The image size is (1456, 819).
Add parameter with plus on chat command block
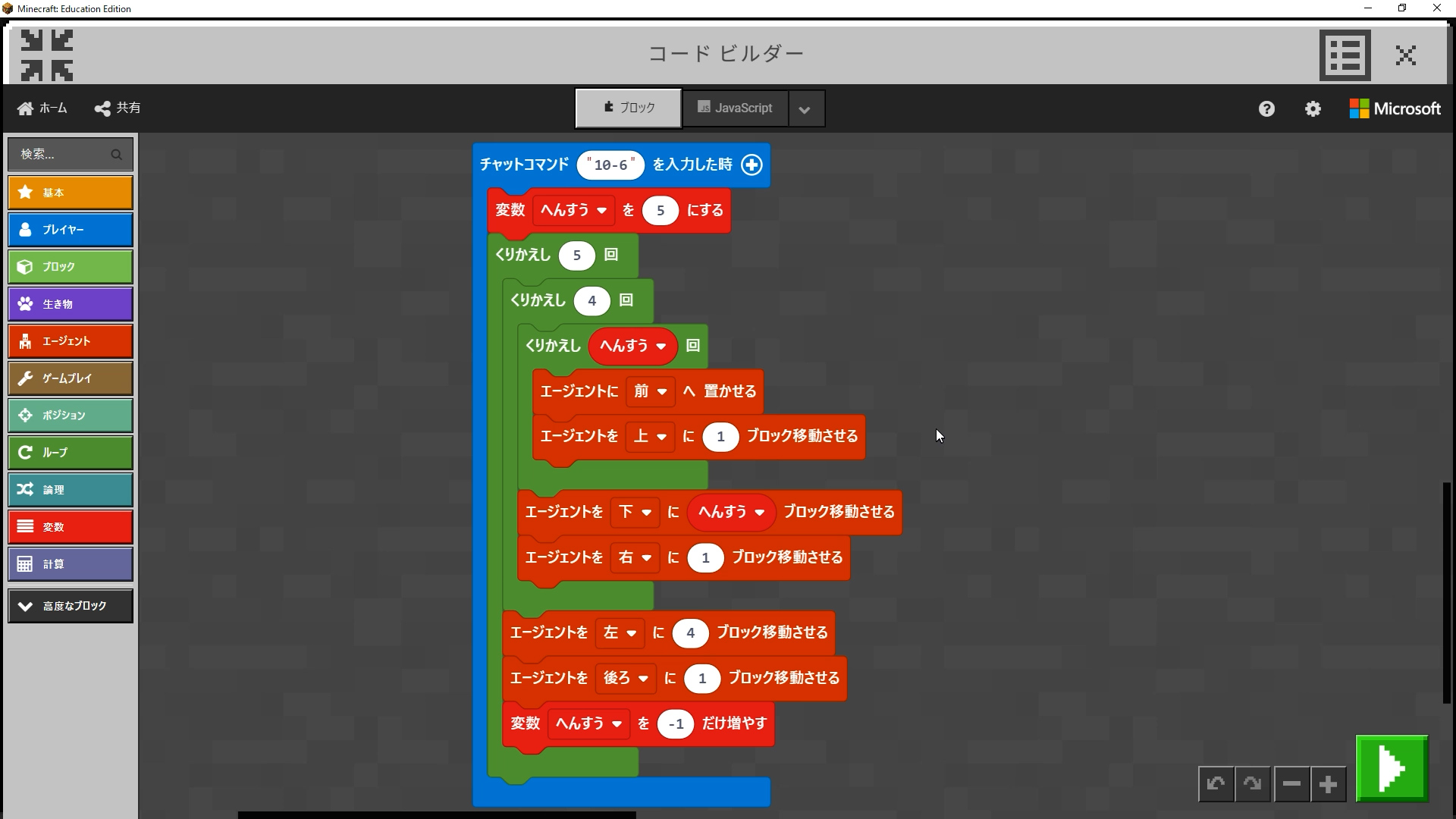click(752, 165)
